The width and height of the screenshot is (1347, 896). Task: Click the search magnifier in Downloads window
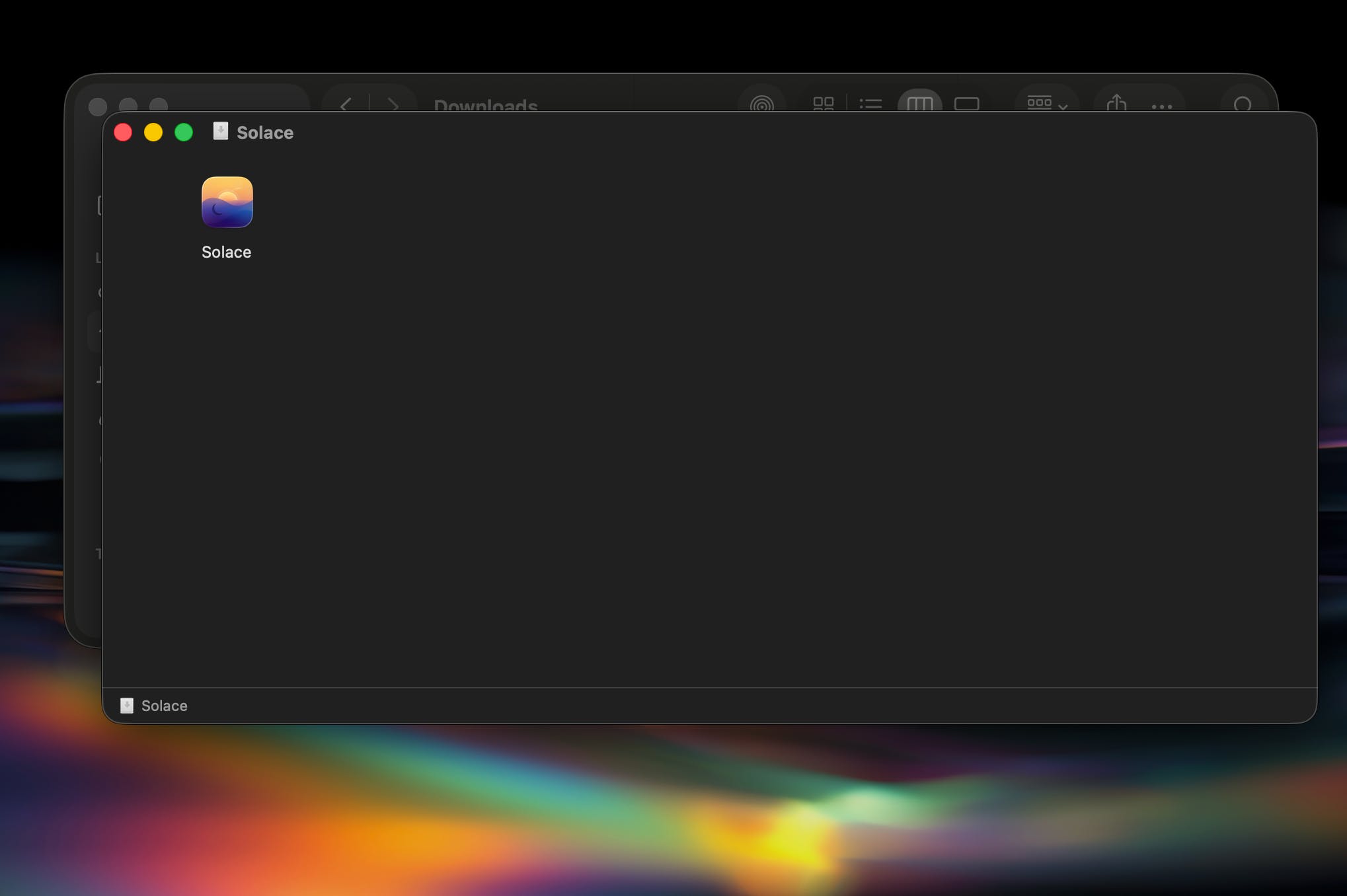[1243, 104]
